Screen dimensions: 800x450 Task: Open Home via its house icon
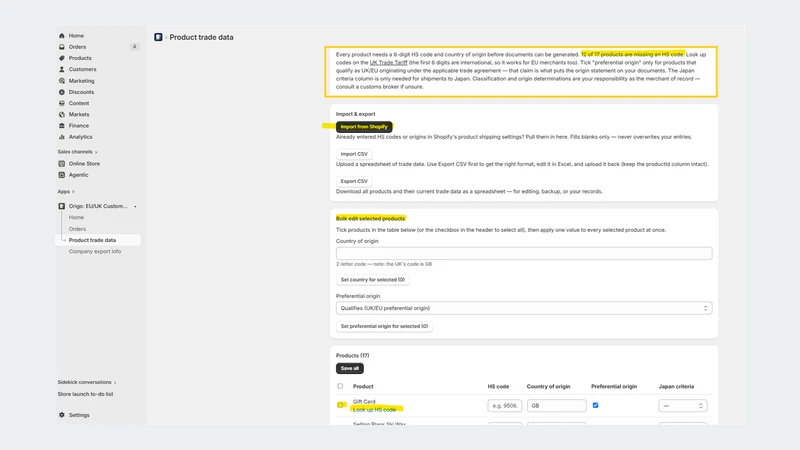(x=62, y=36)
